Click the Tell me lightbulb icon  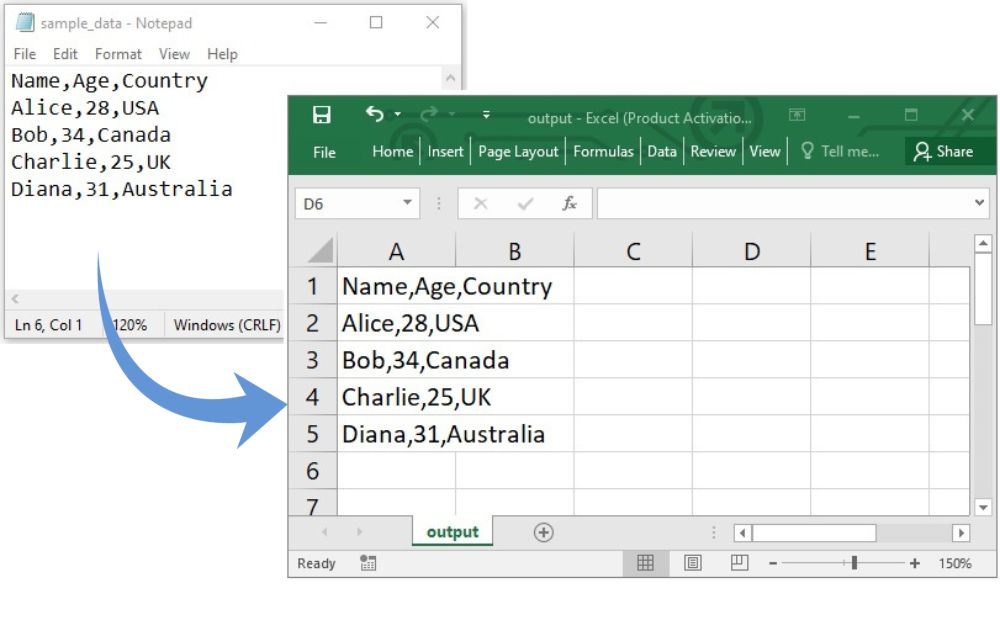tap(807, 151)
